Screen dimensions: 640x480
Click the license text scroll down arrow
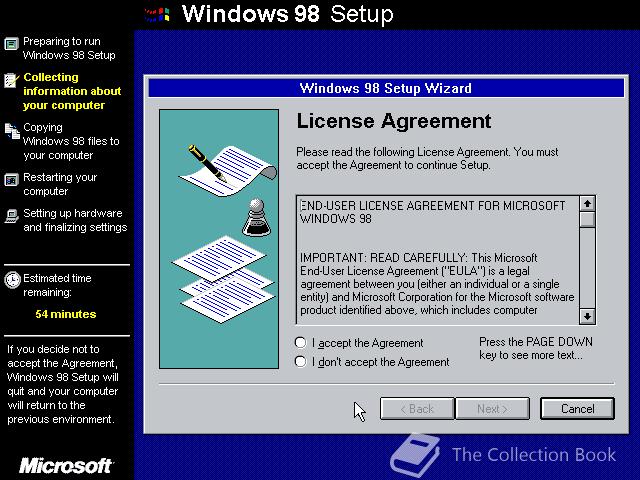click(x=587, y=316)
